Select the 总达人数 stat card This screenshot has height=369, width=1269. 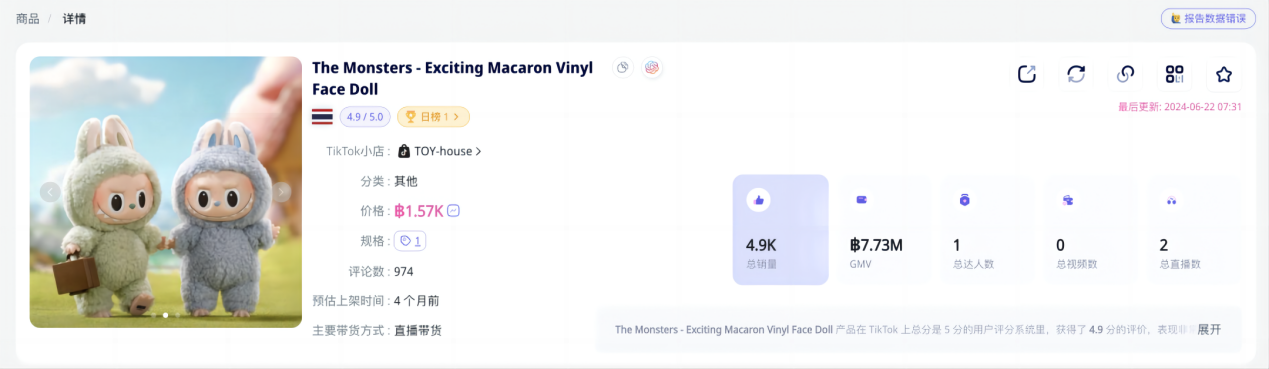click(988, 230)
